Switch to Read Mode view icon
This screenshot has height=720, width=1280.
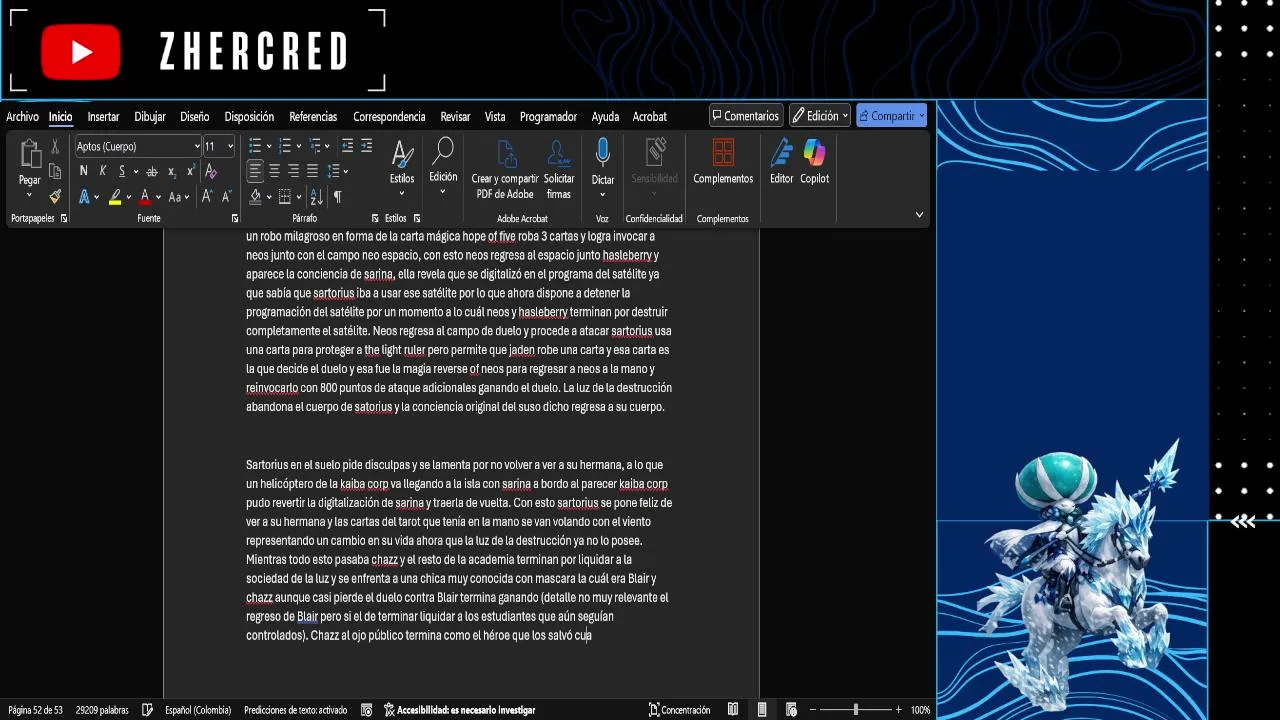(x=733, y=710)
